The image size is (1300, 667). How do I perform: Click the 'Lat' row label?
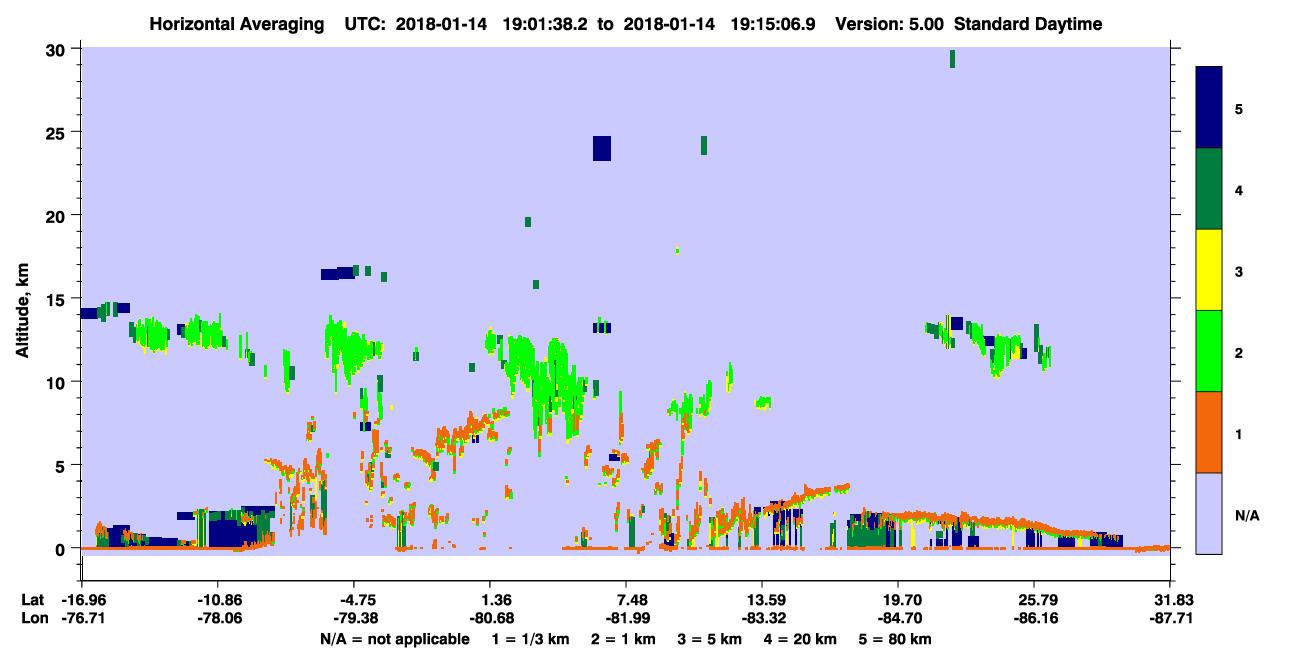(x=33, y=600)
